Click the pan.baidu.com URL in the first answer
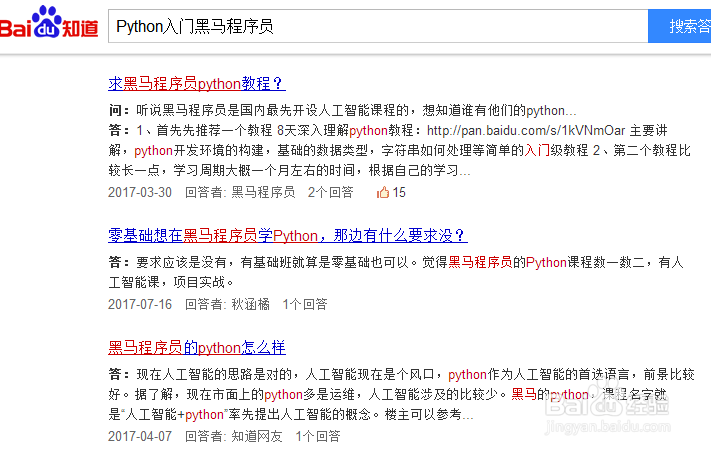The height and width of the screenshot is (452, 711). [526, 131]
